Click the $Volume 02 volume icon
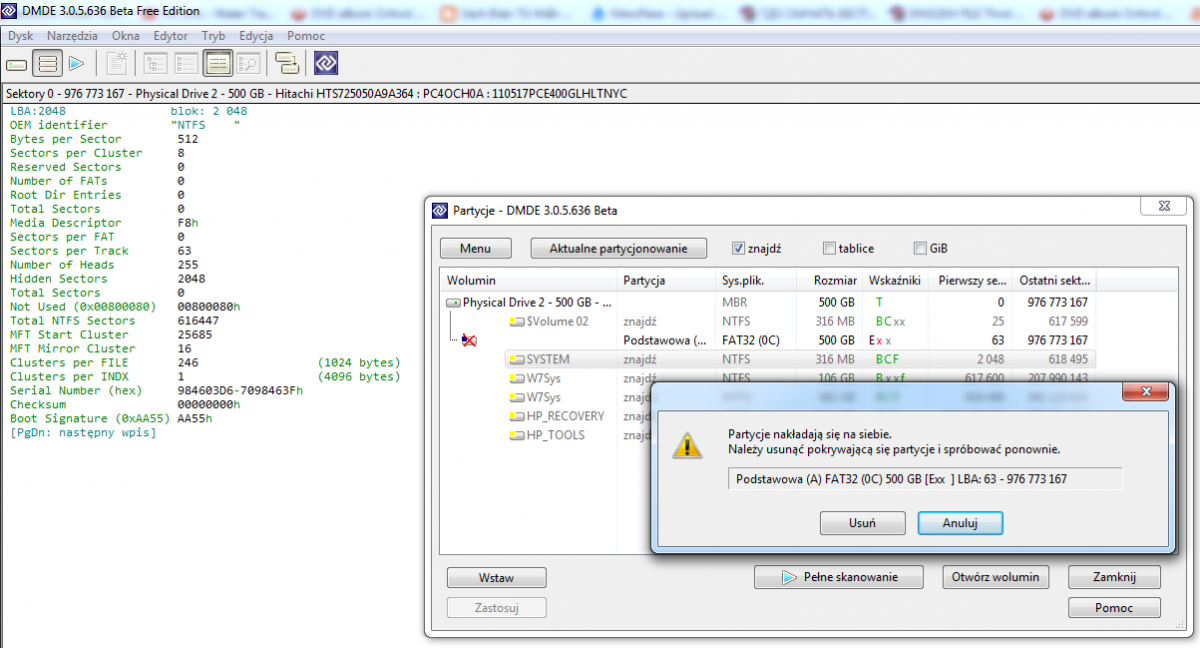 (x=517, y=321)
